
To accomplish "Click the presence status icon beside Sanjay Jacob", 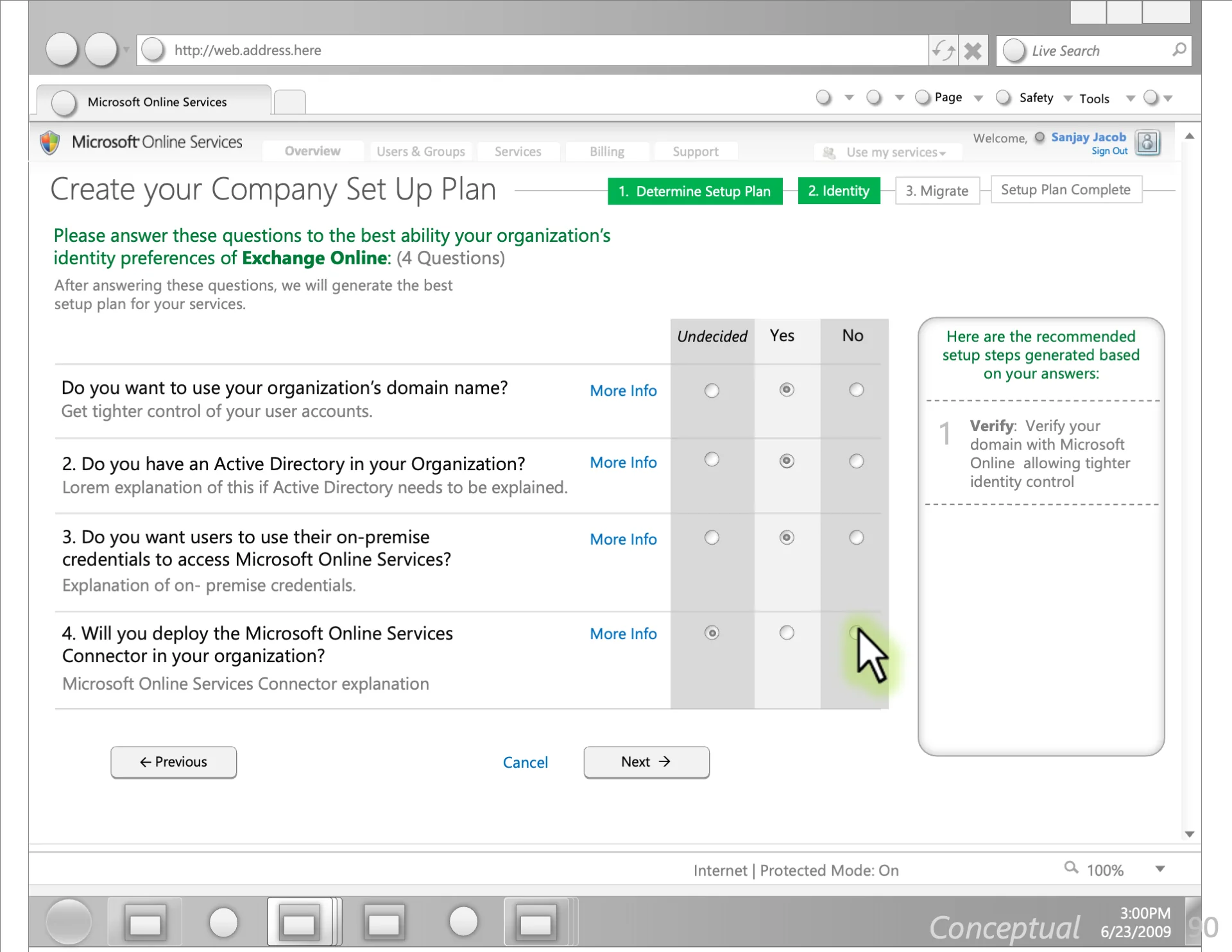I will pyautogui.click(x=1039, y=137).
